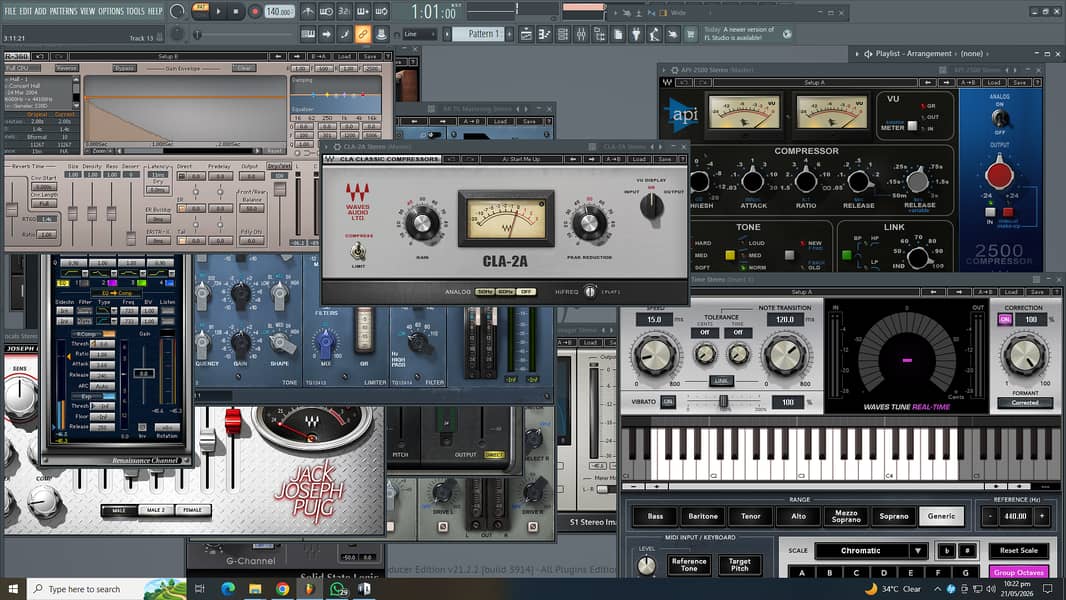Click the CLA-2A HiFreq screw control
This screenshot has height=600, width=1066.
point(590,292)
